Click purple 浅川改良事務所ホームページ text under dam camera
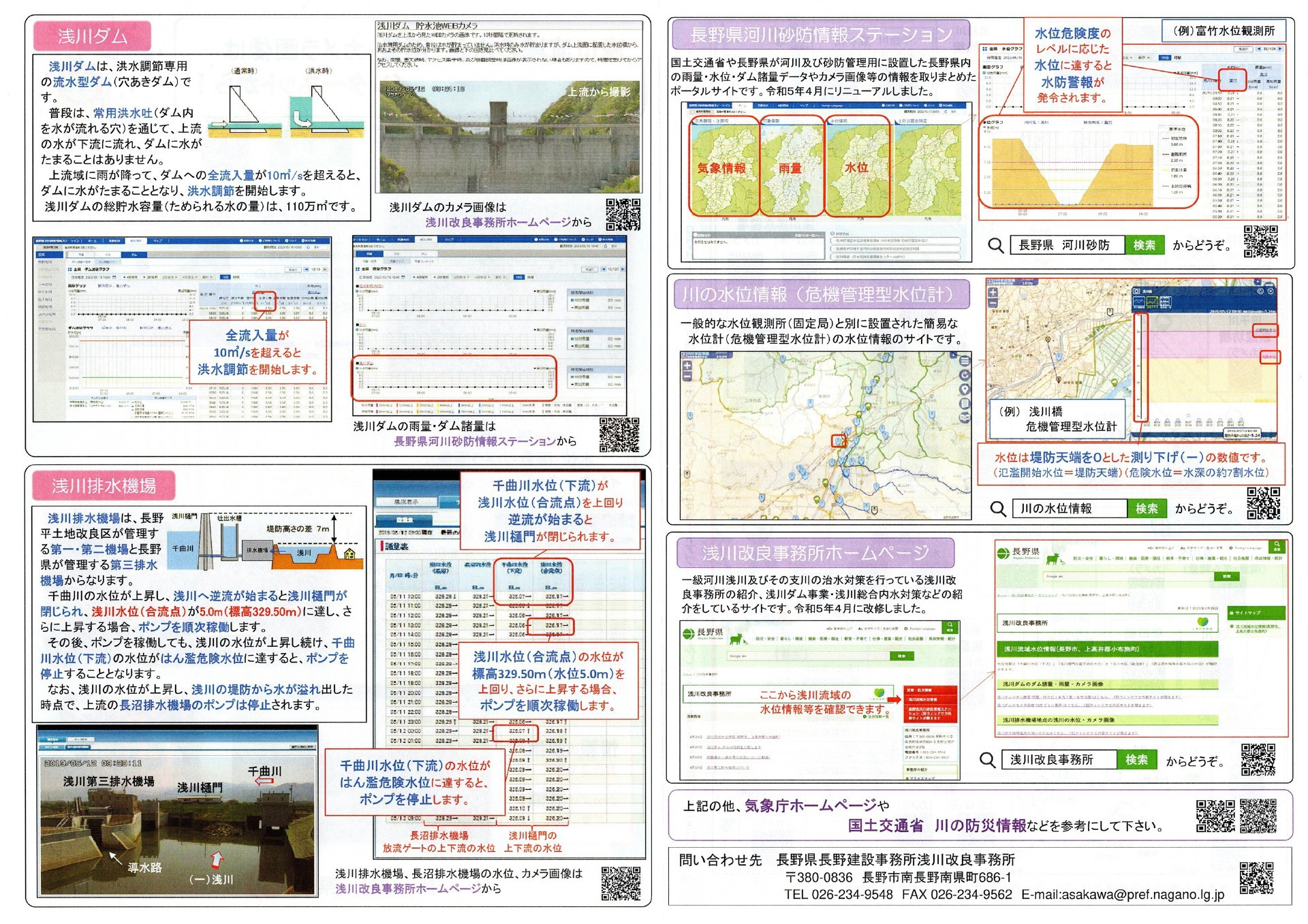Viewport: 1308px width, 924px height. click(x=498, y=222)
